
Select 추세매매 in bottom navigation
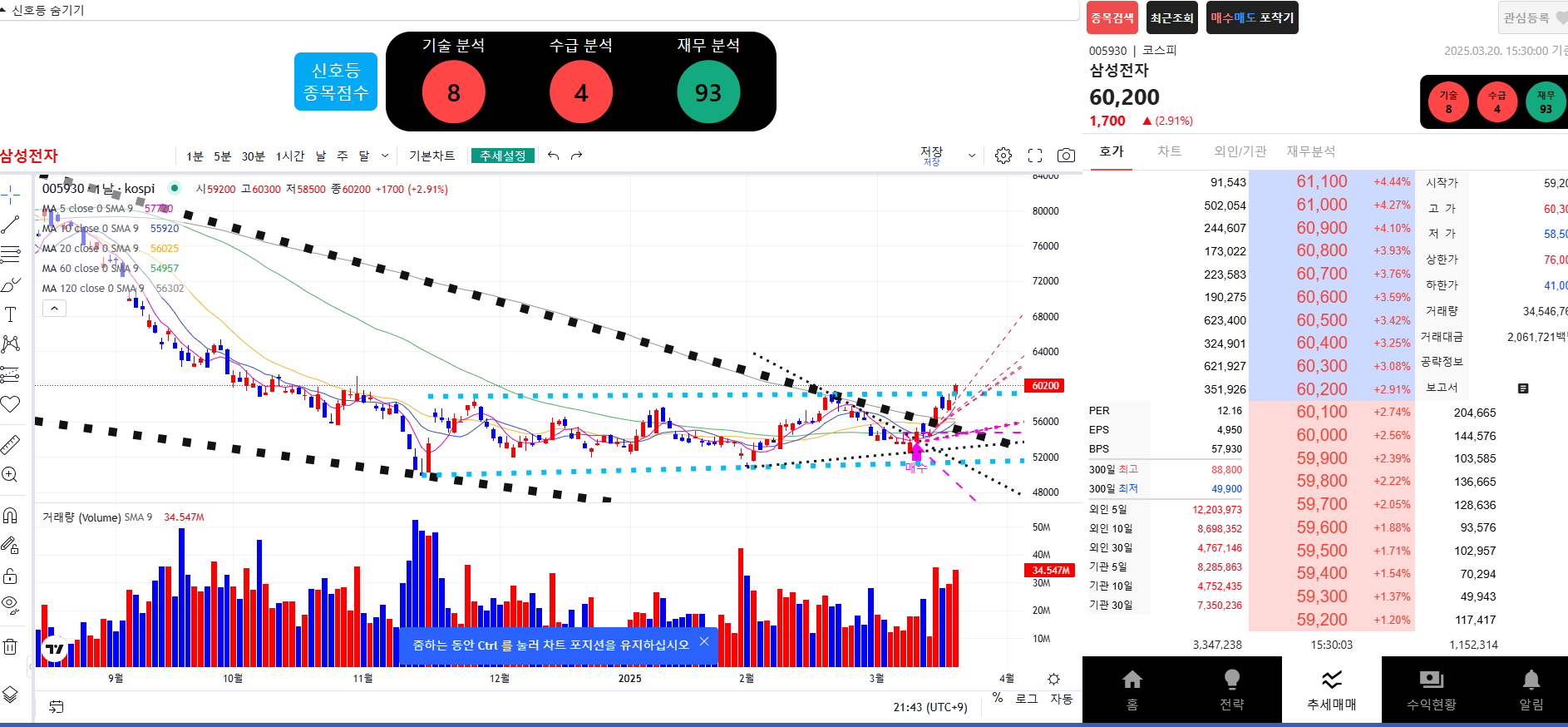pos(1332,690)
